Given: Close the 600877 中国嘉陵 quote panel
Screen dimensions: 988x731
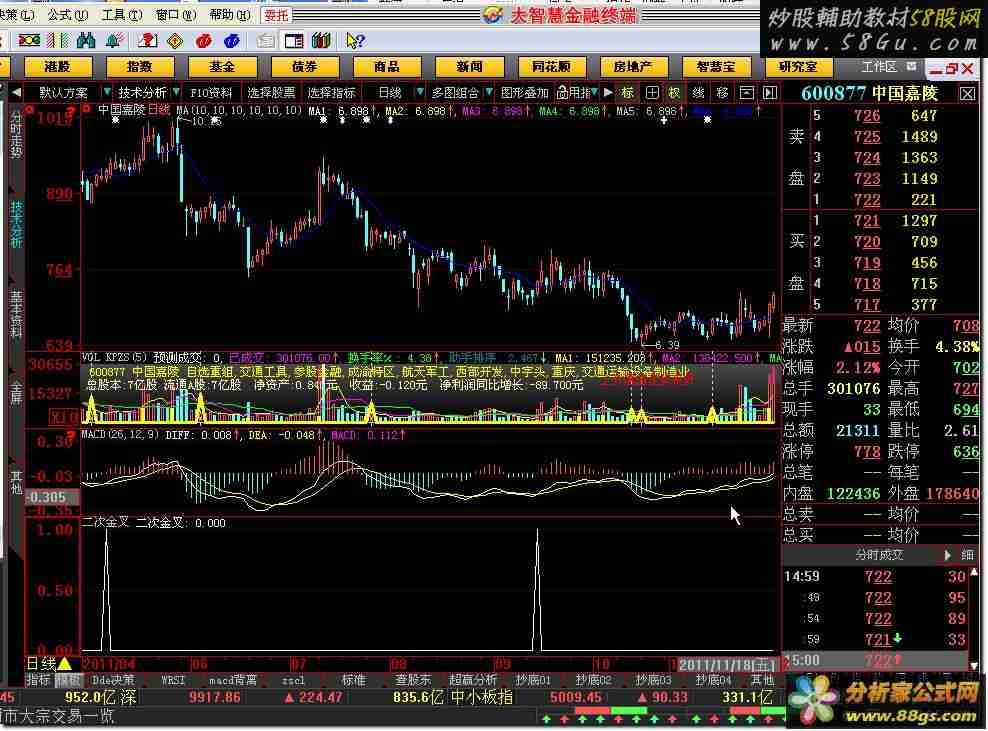Looking at the screenshot, I should [x=967, y=94].
